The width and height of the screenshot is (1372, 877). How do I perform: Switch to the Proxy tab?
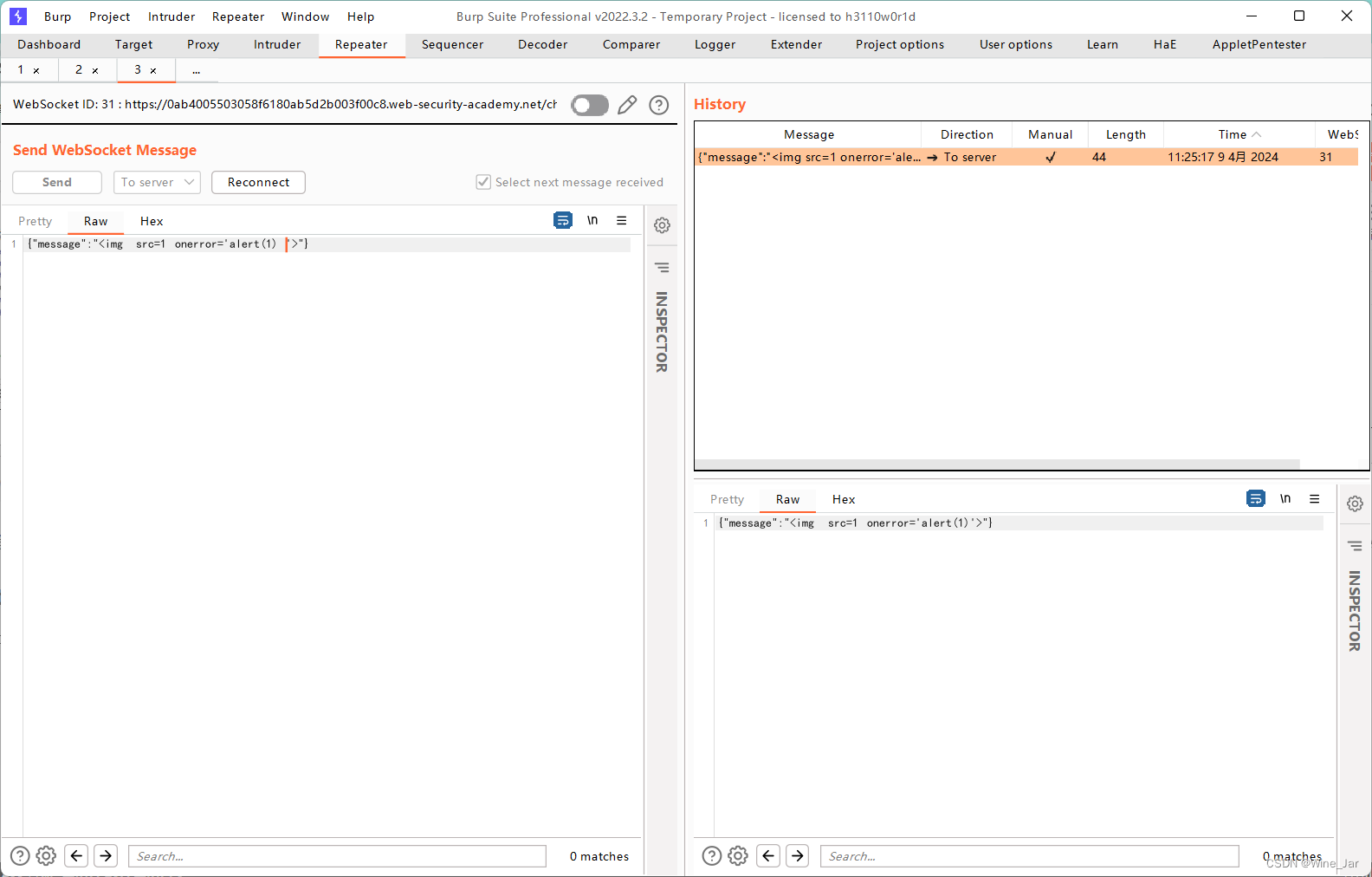coord(204,44)
